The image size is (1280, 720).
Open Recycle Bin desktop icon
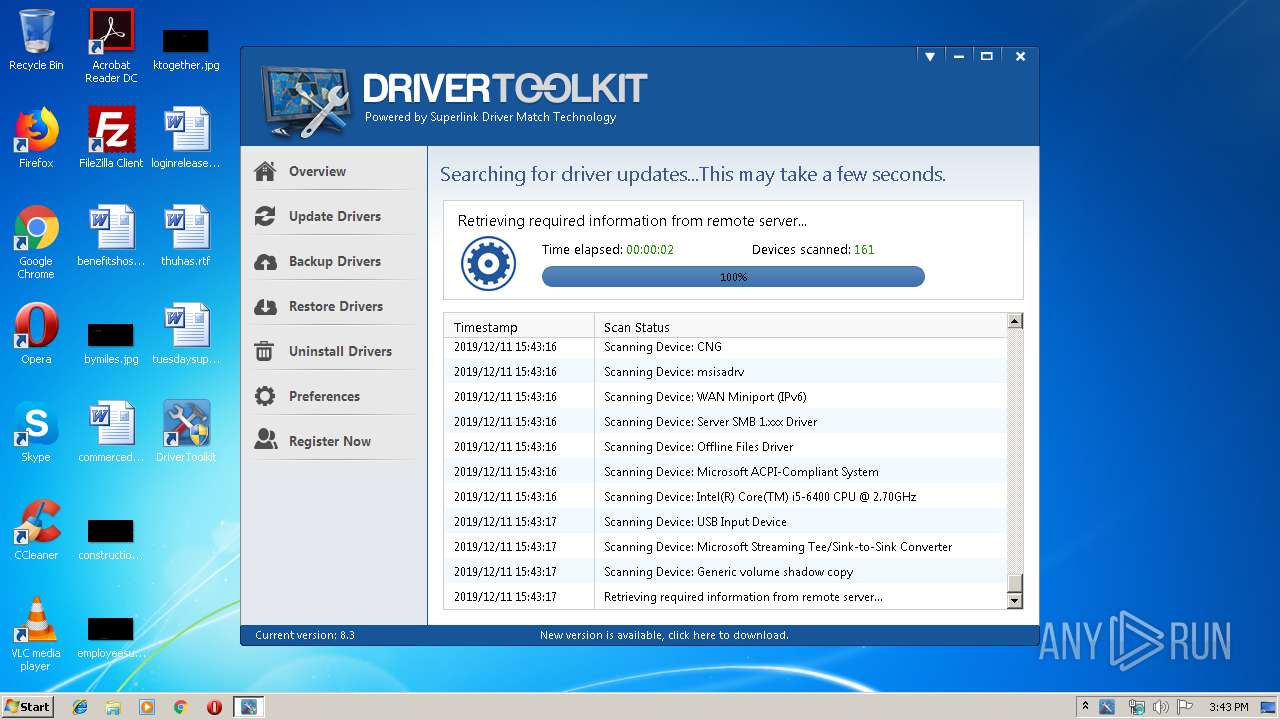[36, 40]
